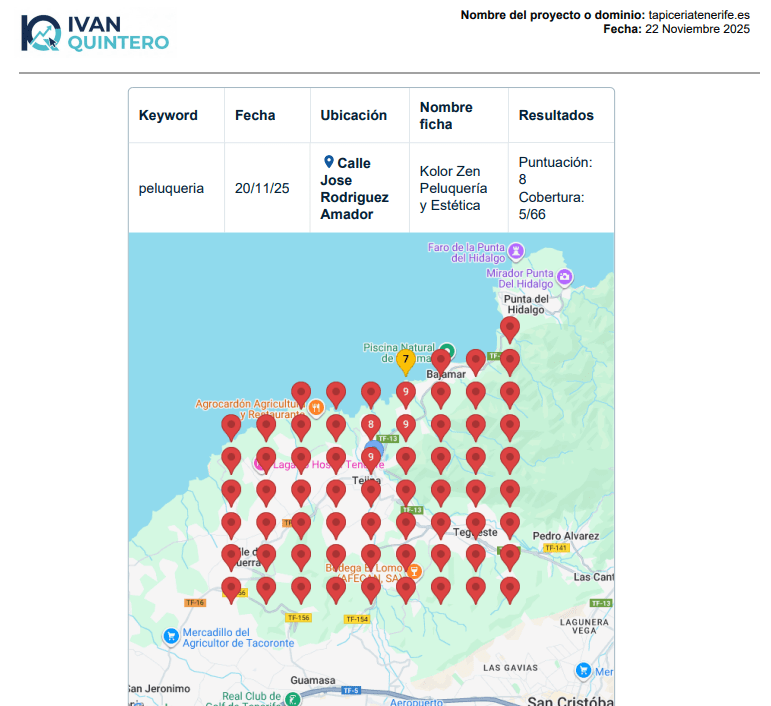Open the tapiceriatenerife.es domain text
Image resolution: width=771 pixels, height=706 pixels.
[x=699, y=15]
